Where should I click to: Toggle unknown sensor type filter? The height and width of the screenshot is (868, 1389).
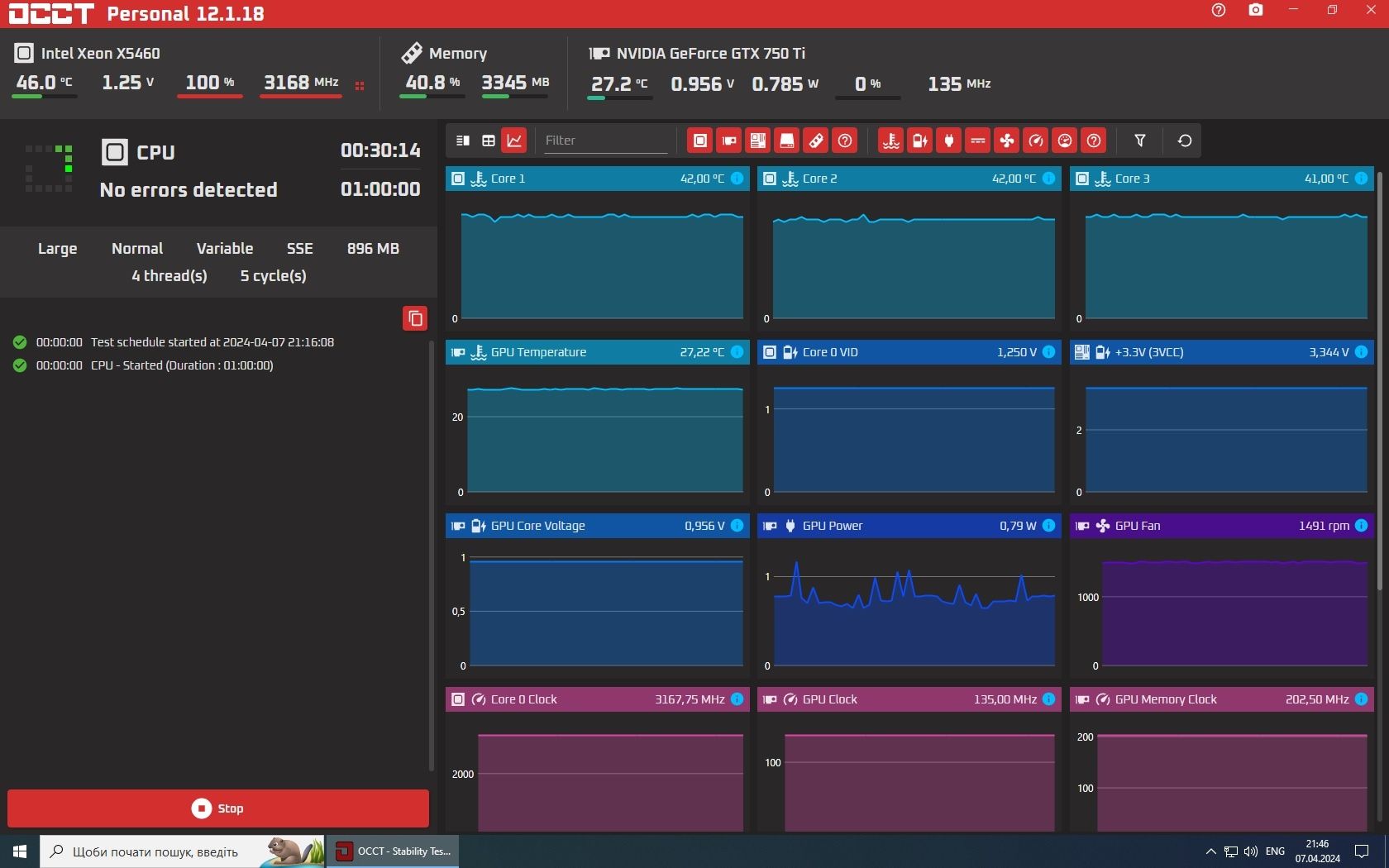click(1094, 141)
